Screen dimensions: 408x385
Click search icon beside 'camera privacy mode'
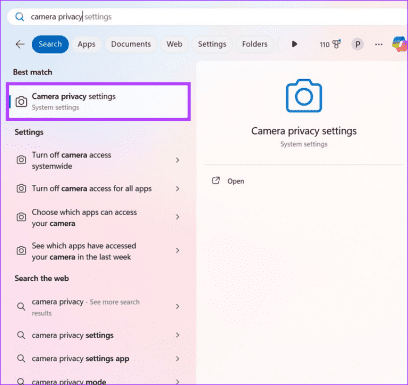pyautogui.click(x=21, y=381)
